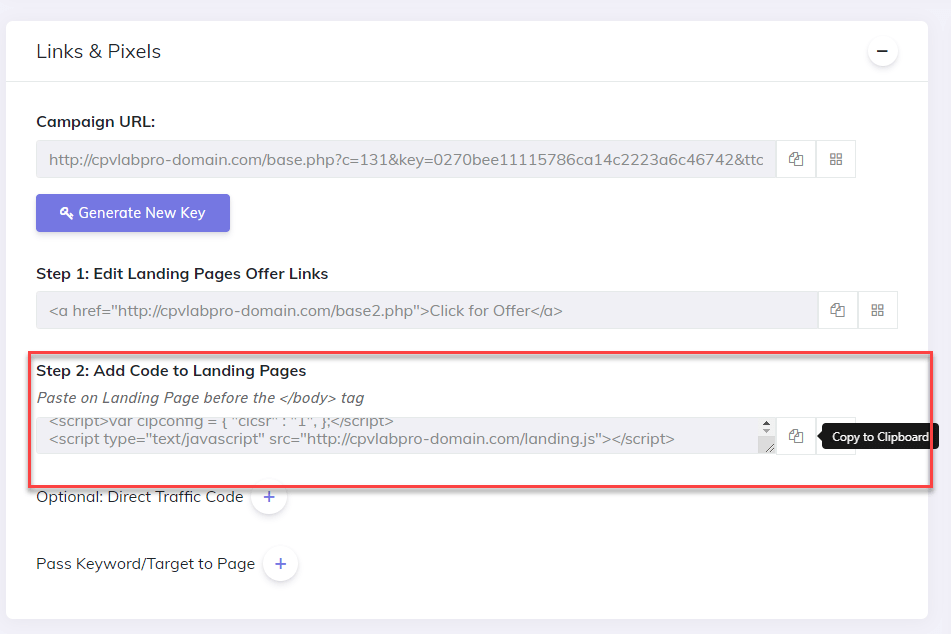Select the Campaign URL text field
Viewport: 951px width, 634px height.
406,159
